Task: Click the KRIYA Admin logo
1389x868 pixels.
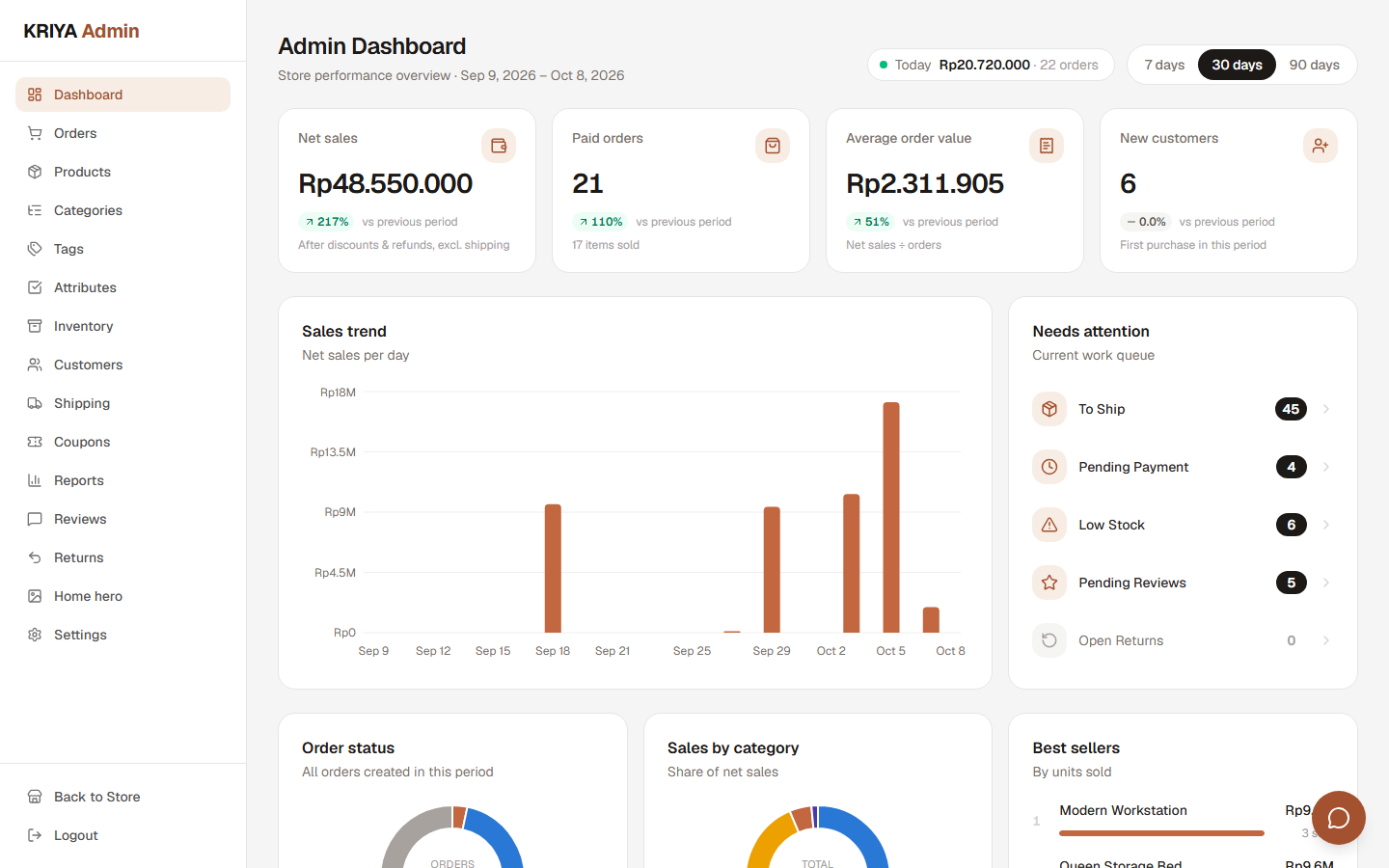Action: (81, 31)
